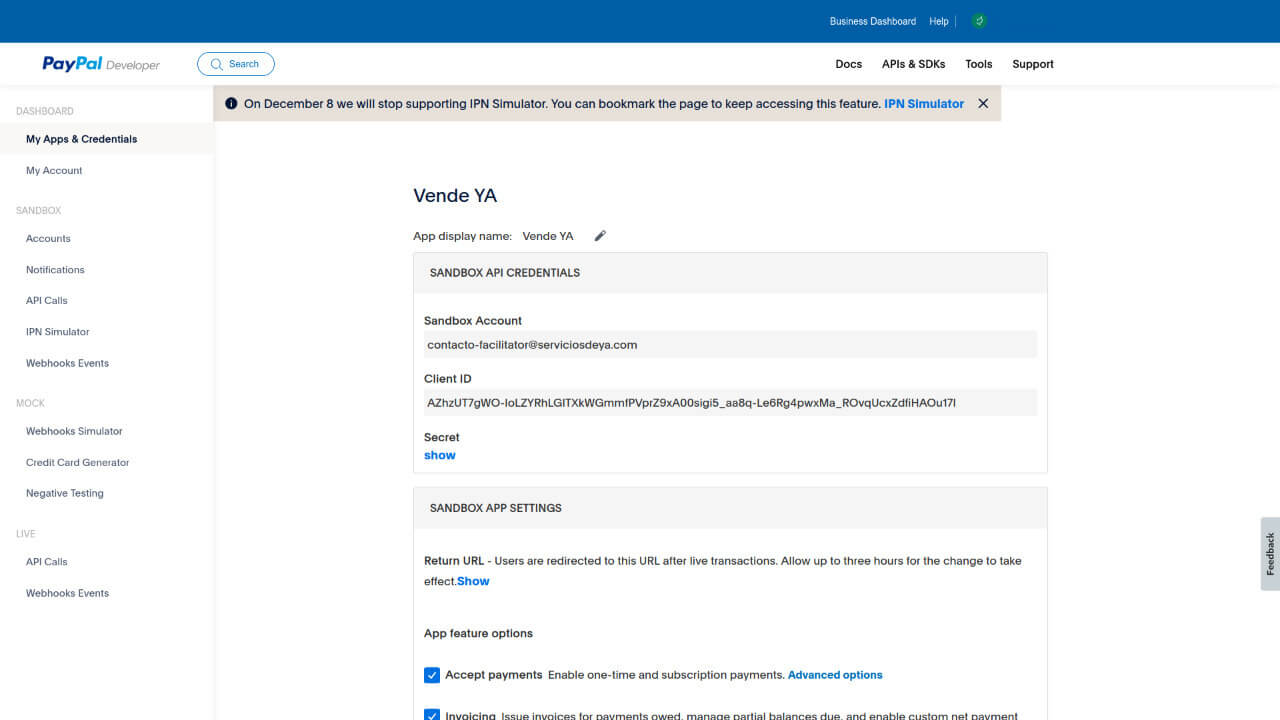
Task: Open the green profile icon in the top bar
Action: [x=979, y=21]
